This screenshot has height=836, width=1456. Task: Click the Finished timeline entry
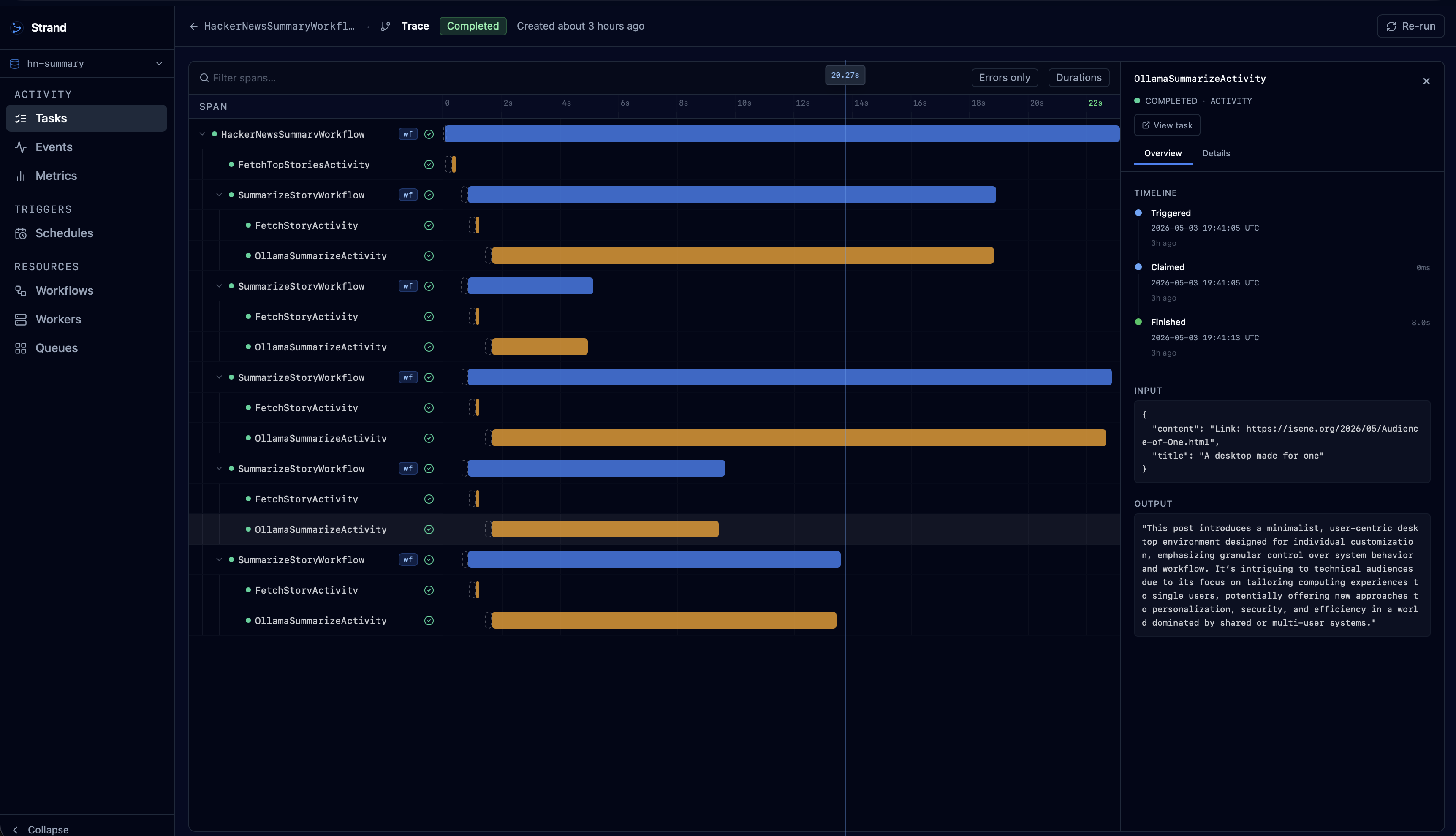(x=1282, y=338)
